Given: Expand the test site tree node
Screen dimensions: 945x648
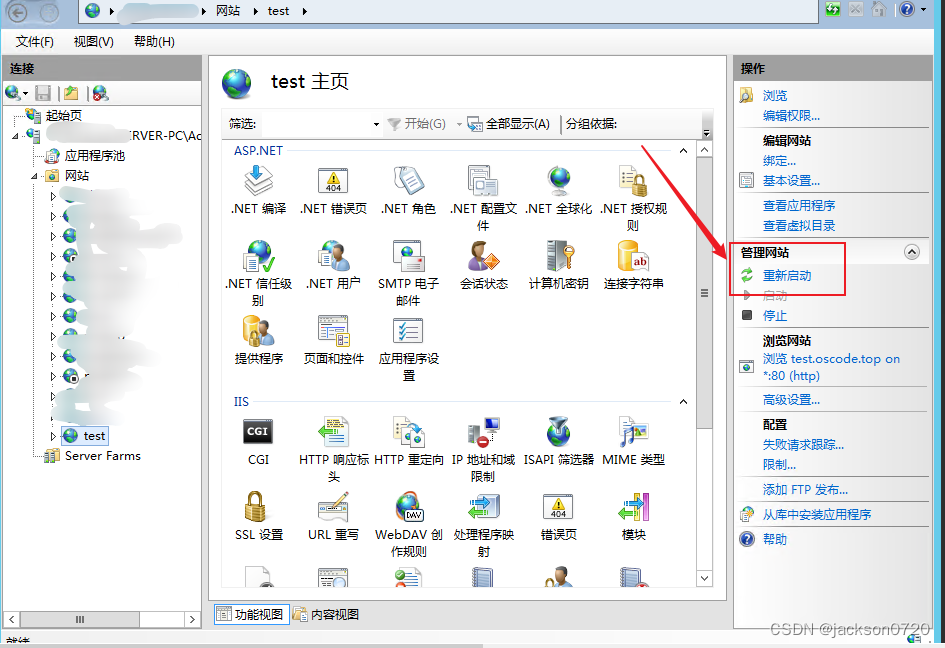Looking at the screenshot, I should (x=54, y=436).
